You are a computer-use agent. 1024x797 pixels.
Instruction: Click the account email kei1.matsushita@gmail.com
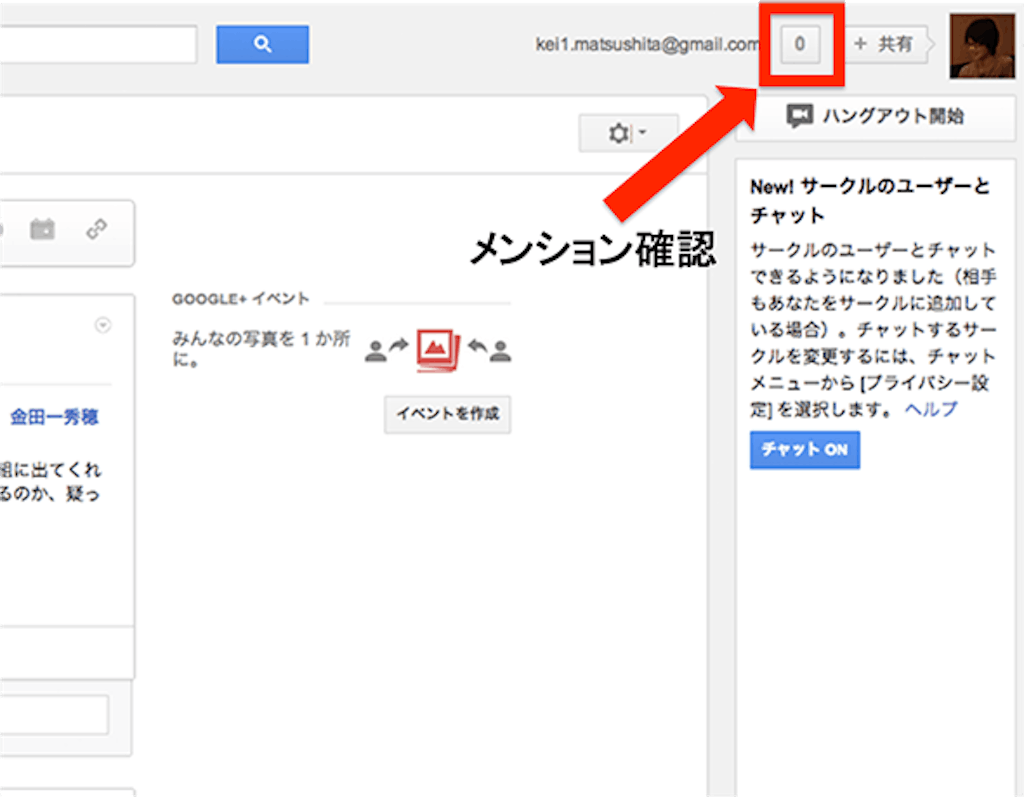(647, 45)
